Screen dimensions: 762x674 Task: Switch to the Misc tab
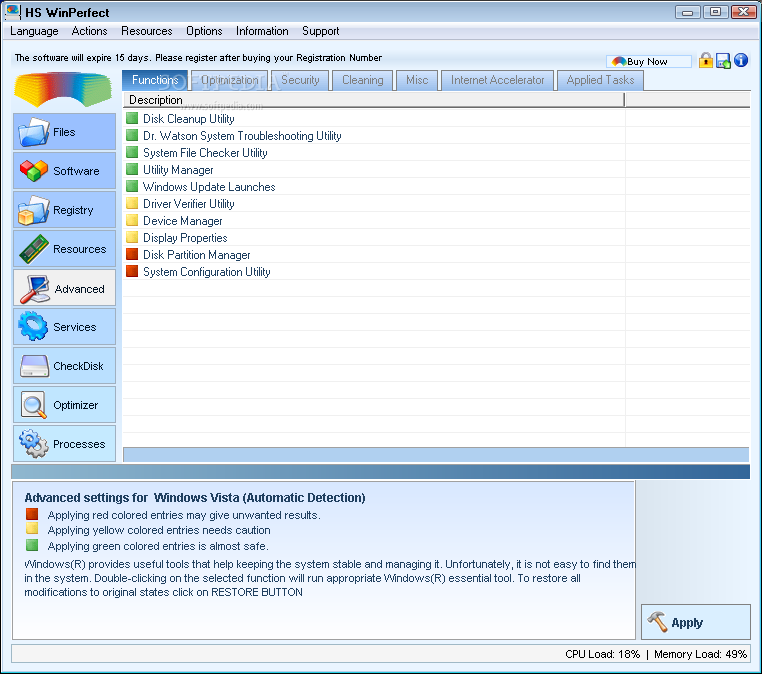point(417,80)
